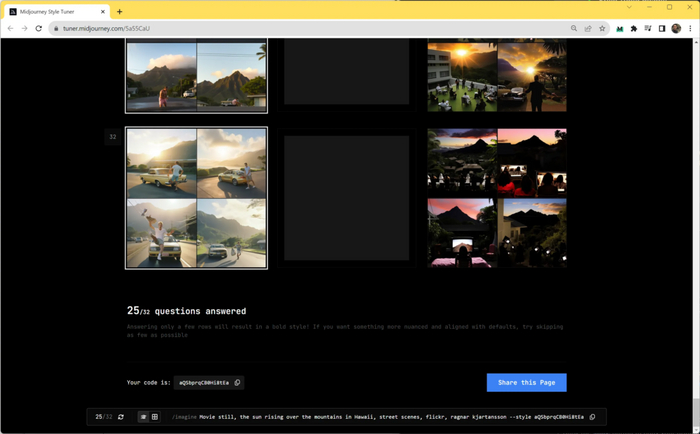The image size is (700, 434).
Task: Open the media control playlist icon
Action: (x=648, y=29)
